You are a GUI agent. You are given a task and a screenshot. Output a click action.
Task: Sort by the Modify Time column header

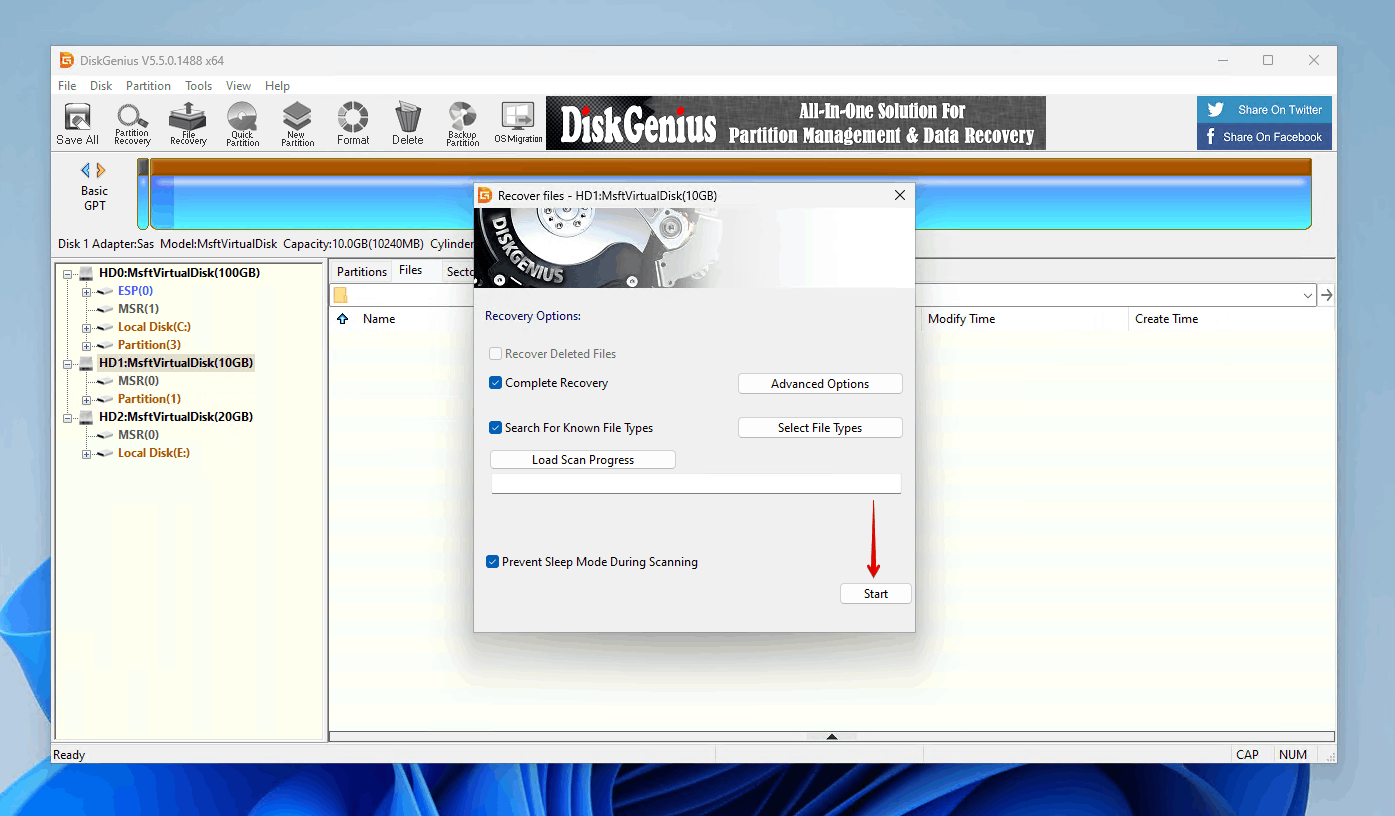click(1024, 319)
